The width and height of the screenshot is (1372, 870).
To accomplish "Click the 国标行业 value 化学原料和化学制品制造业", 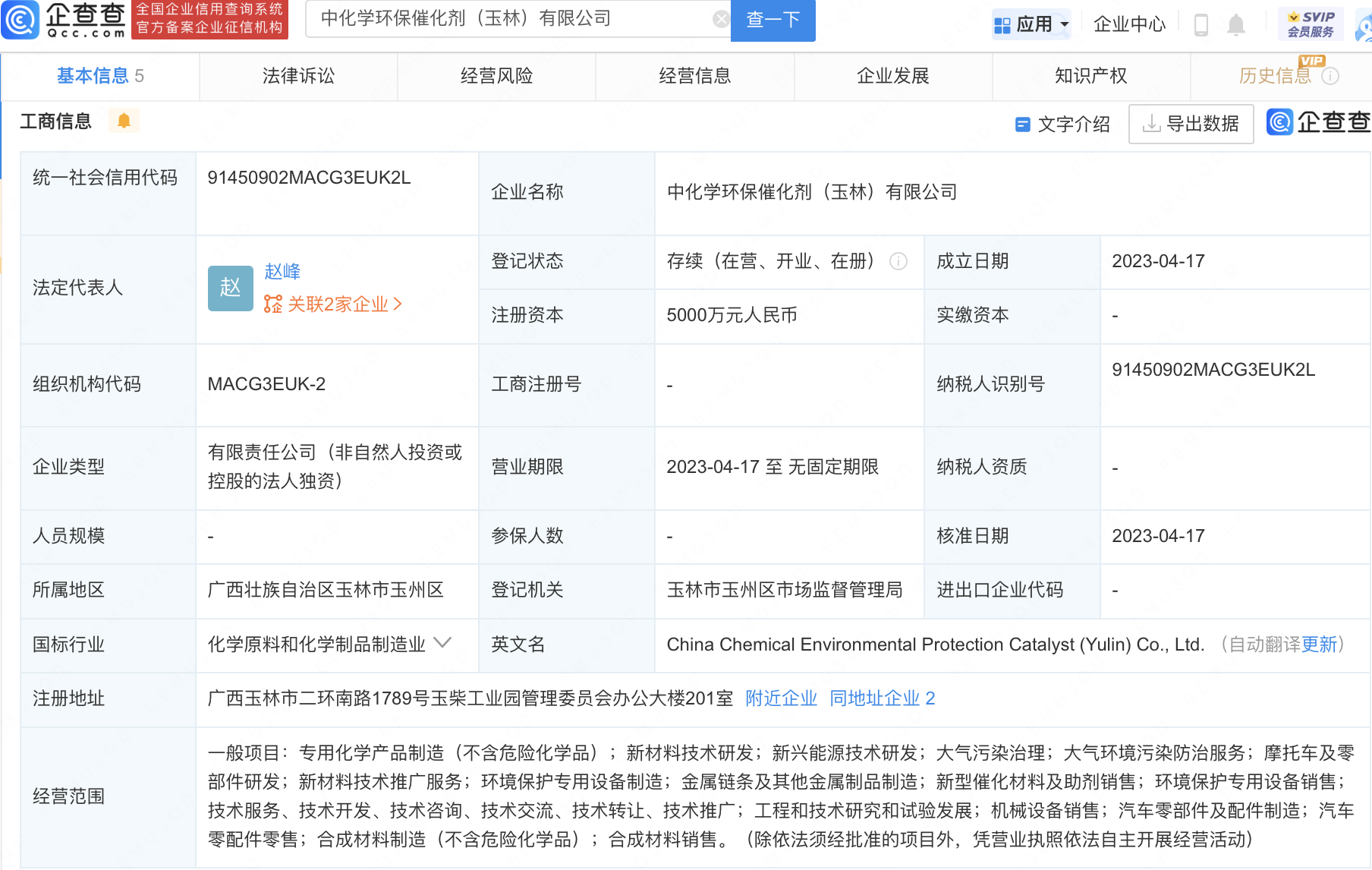I will pos(316,645).
